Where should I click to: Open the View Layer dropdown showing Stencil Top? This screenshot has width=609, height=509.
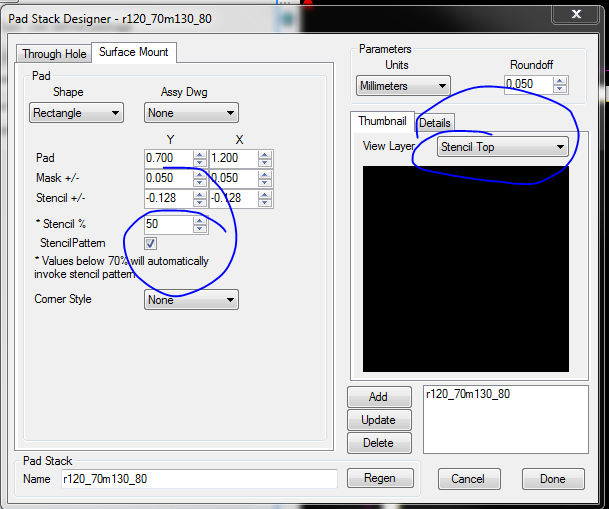[503, 147]
